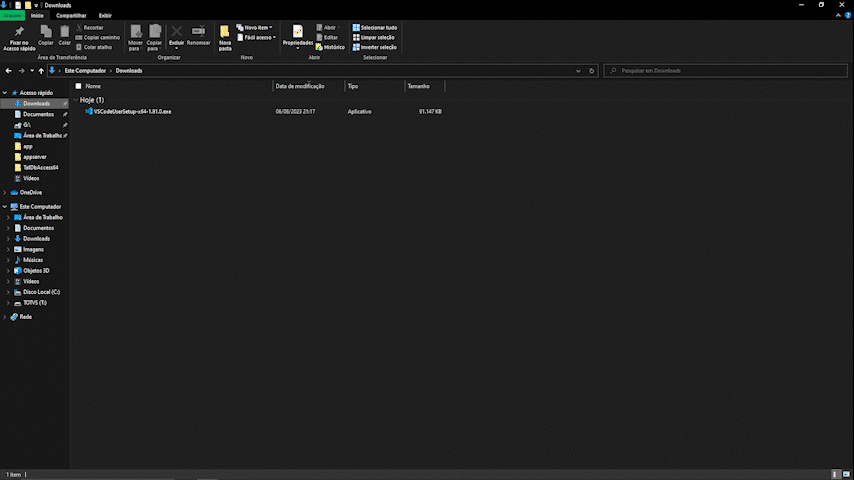
Task: Collapse the Este Computador tree node
Action: click(5, 207)
